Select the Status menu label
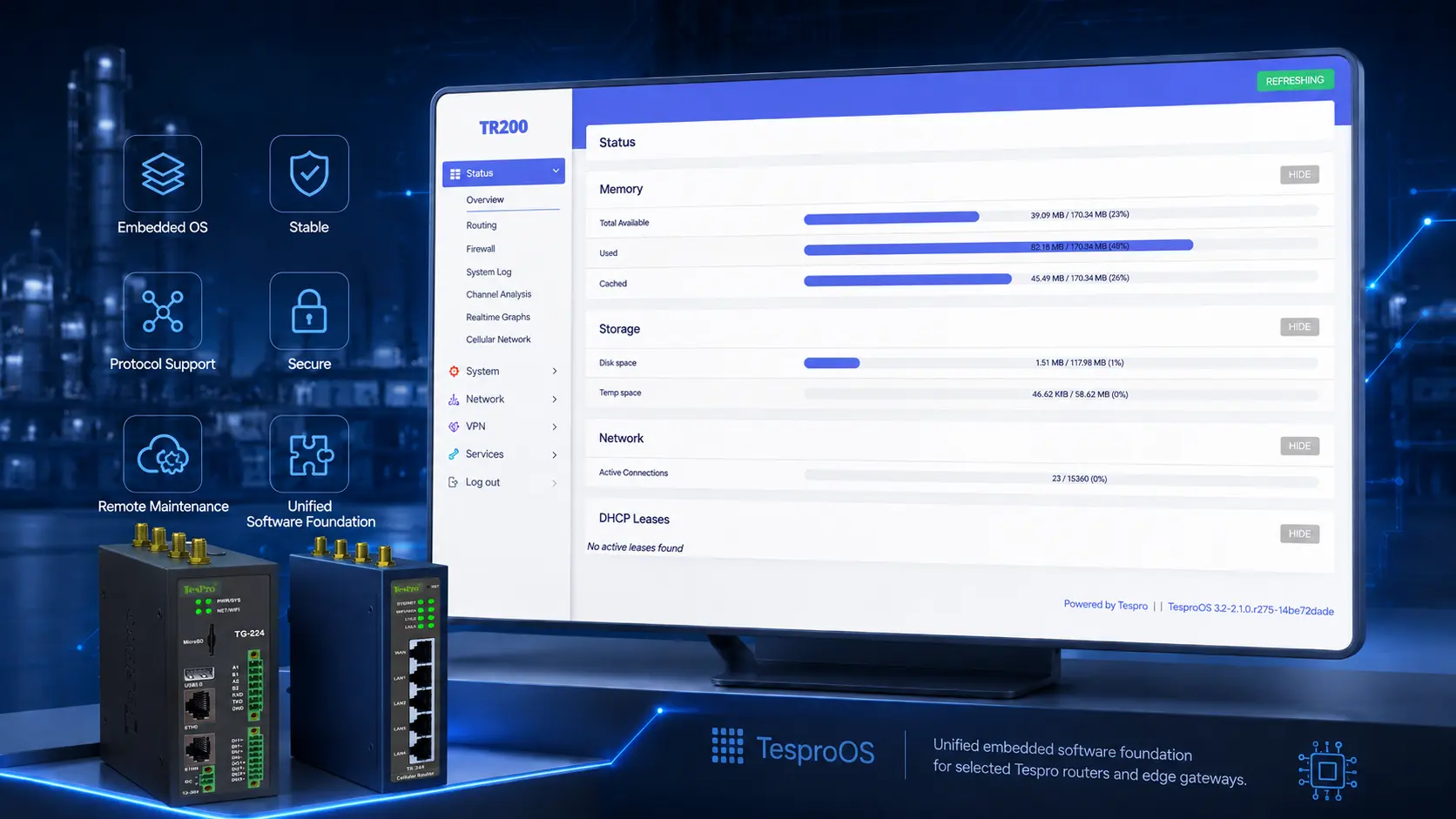The width and height of the screenshot is (1456, 819). [480, 173]
